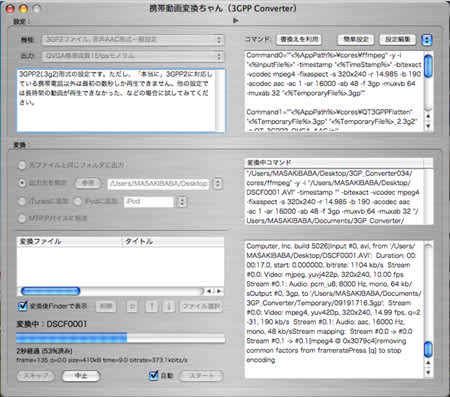The height and width of the screenshot is (397, 450).
Task: Click the スタート button
Action: click(201, 376)
